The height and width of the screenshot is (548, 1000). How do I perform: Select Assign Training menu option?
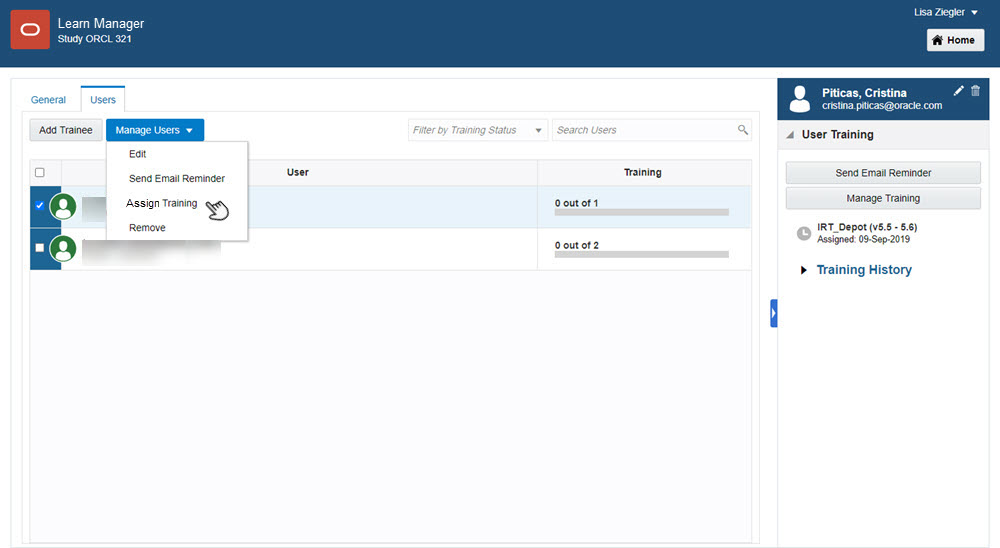(x=161, y=203)
